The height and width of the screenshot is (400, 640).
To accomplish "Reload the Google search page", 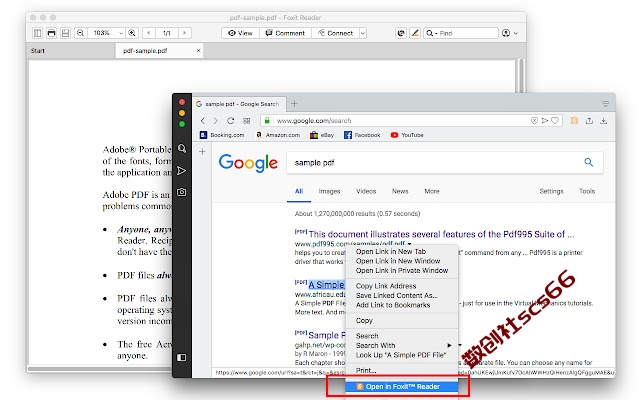I will point(231,121).
